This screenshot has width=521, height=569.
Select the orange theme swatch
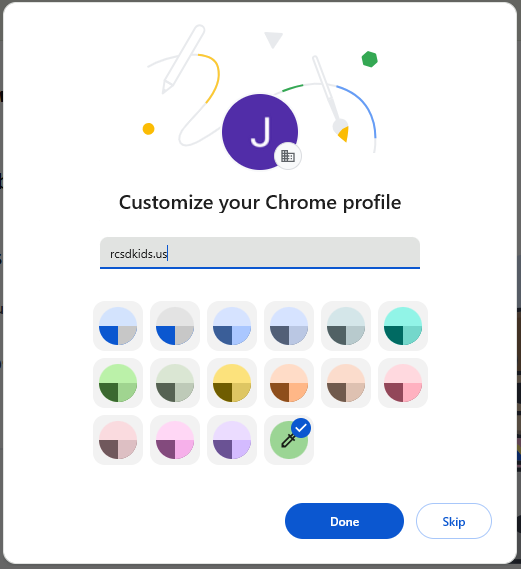coord(289,383)
